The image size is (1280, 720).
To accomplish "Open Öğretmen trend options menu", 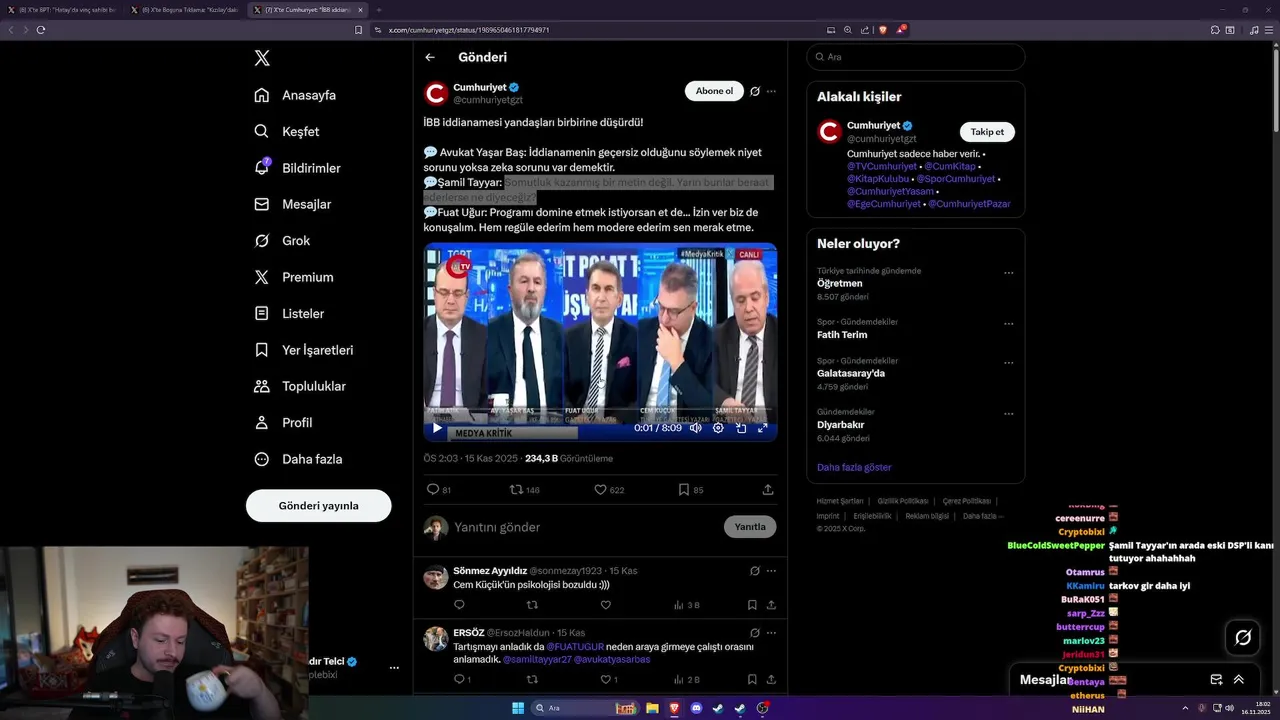I will 1008,273.
